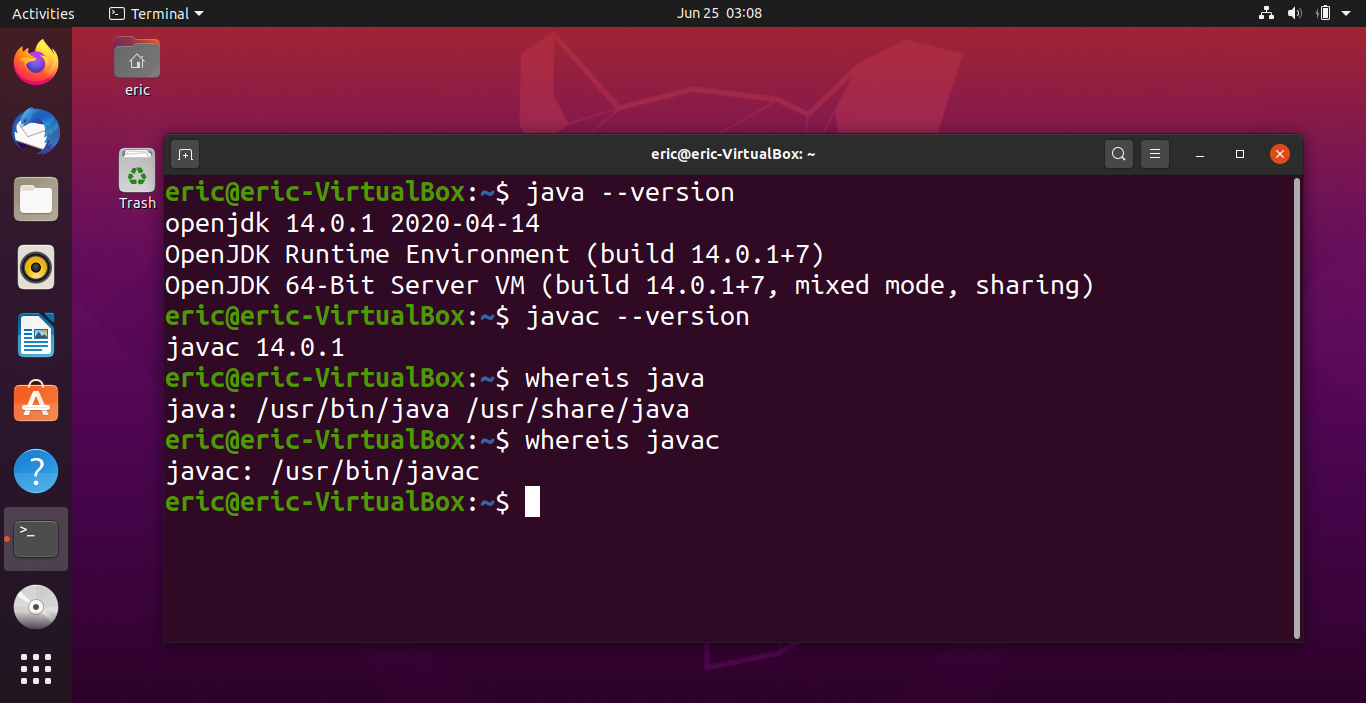This screenshot has width=1366, height=703.
Task: Open the network status indicator
Action: pos(1266,13)
